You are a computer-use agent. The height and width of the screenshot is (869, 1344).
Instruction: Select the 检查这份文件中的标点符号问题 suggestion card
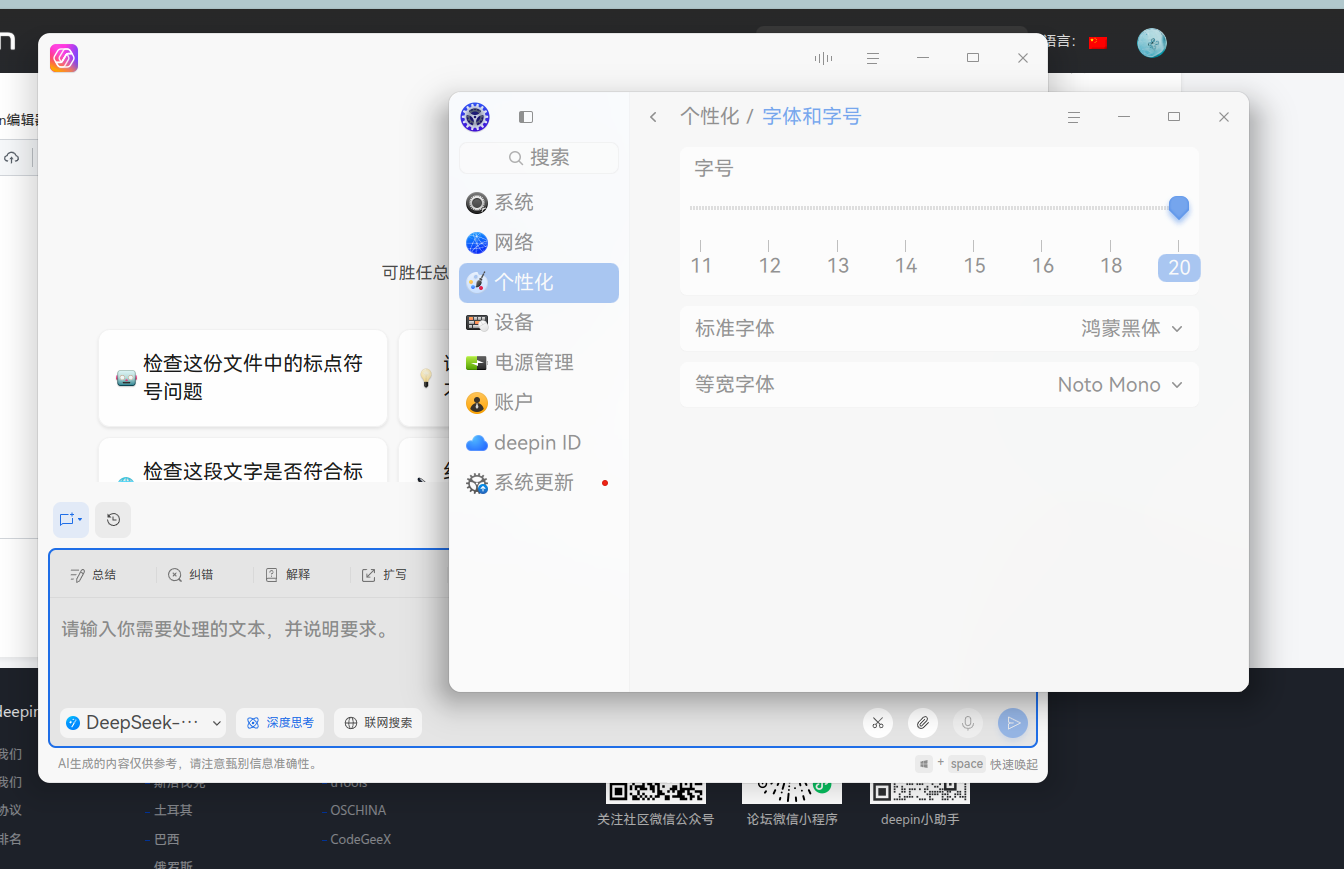coord(243,378)
